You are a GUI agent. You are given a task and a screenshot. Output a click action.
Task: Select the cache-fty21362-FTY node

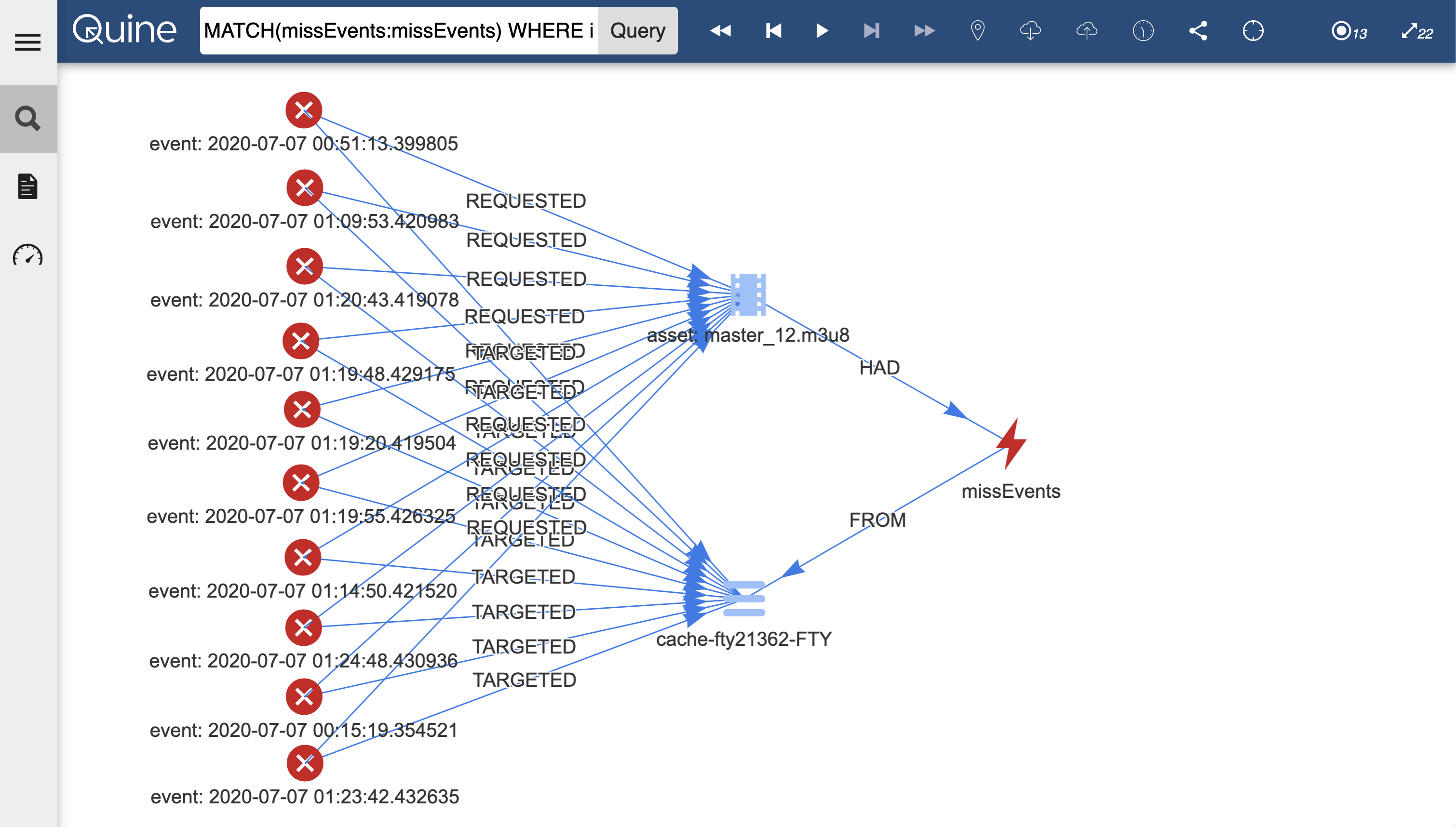(743, 599)
